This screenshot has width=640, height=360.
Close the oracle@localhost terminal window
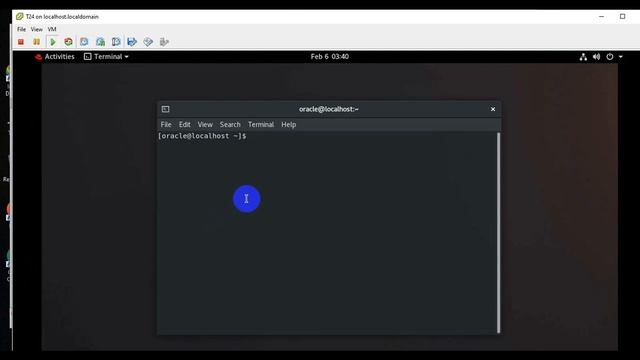tap(493, 109)
